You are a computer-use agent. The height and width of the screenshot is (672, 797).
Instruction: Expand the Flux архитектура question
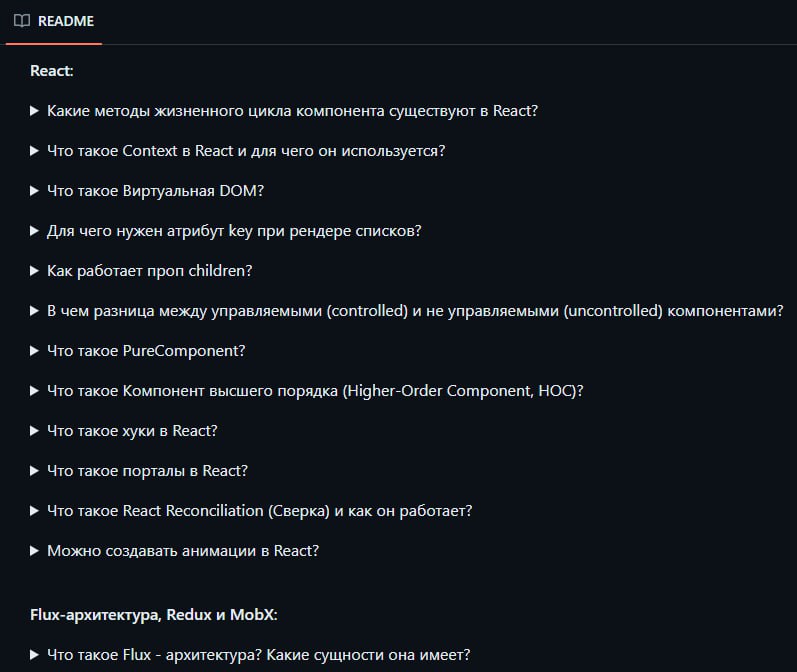click(x=251, y=655)
